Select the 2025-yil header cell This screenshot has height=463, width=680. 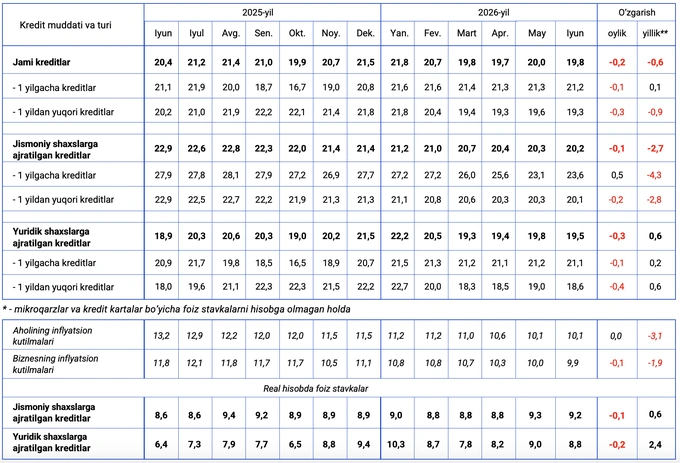(x=258, y=13)
